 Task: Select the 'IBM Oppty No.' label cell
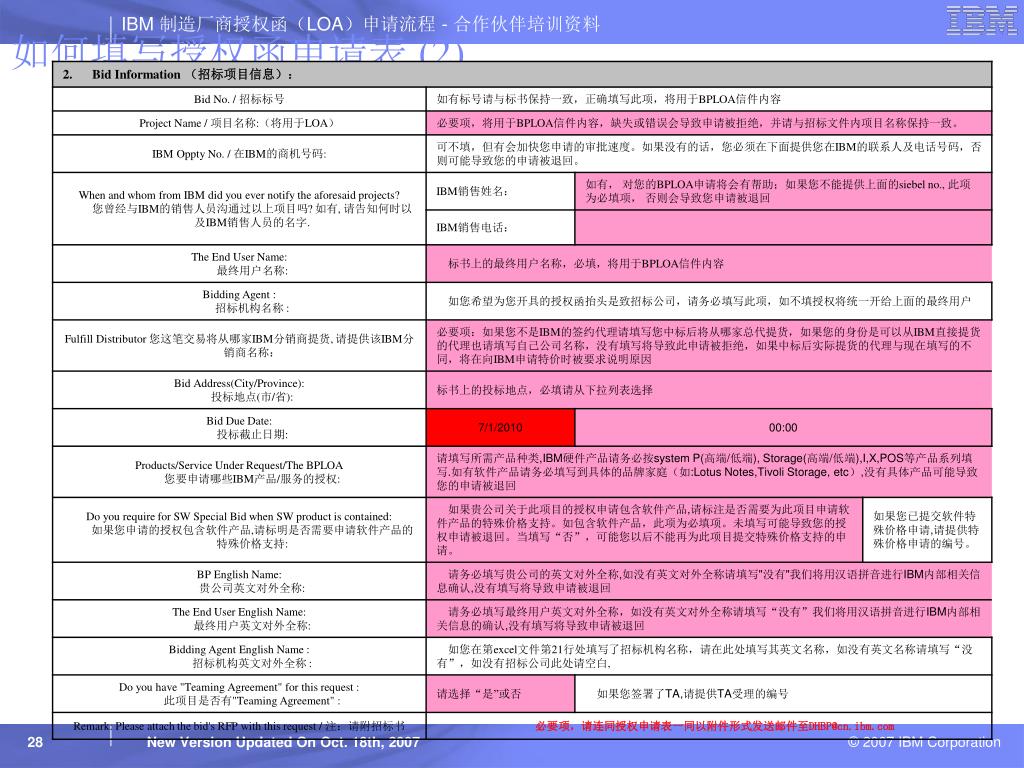[x=239, y=153]
